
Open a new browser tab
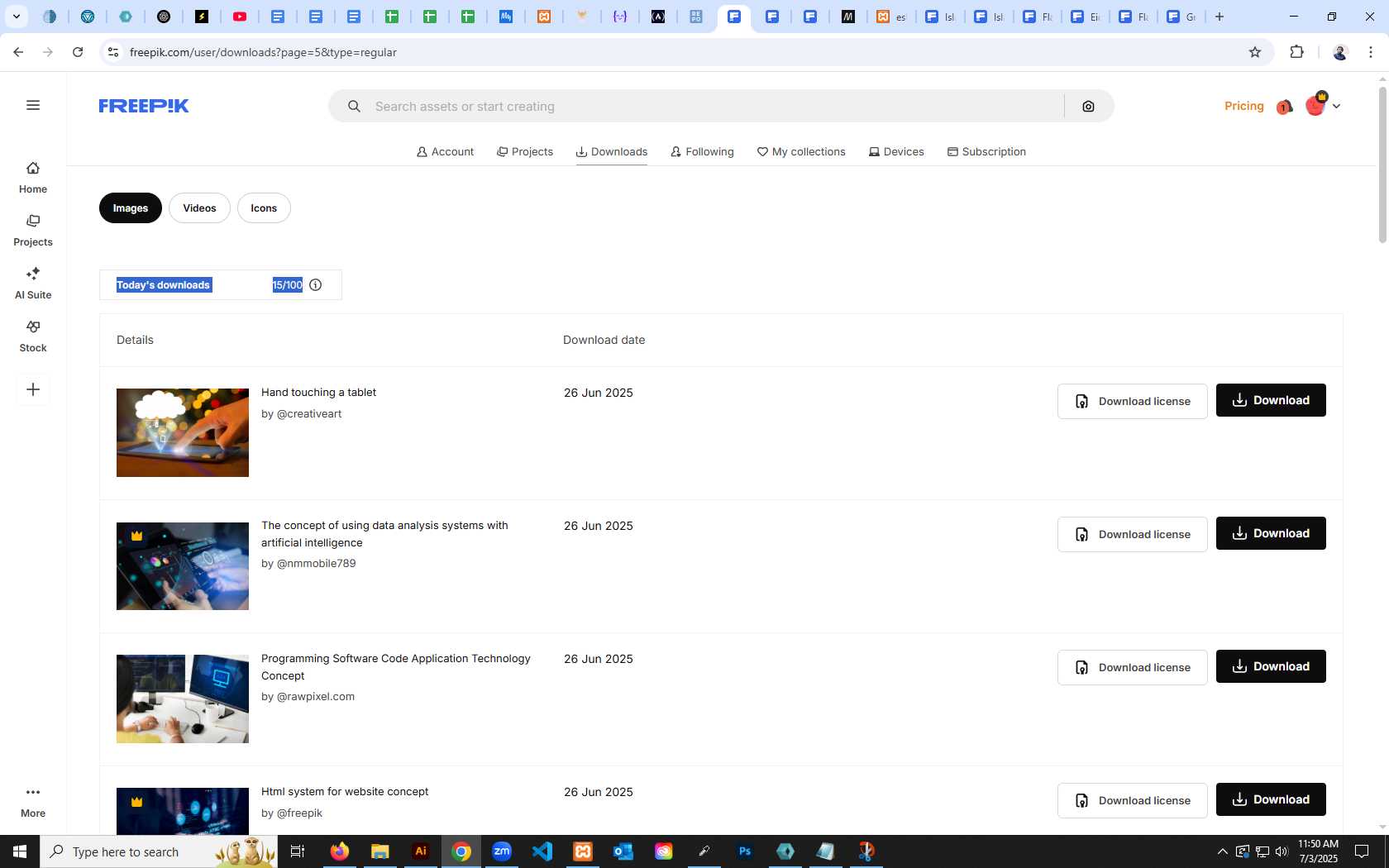click(1219, 17)
